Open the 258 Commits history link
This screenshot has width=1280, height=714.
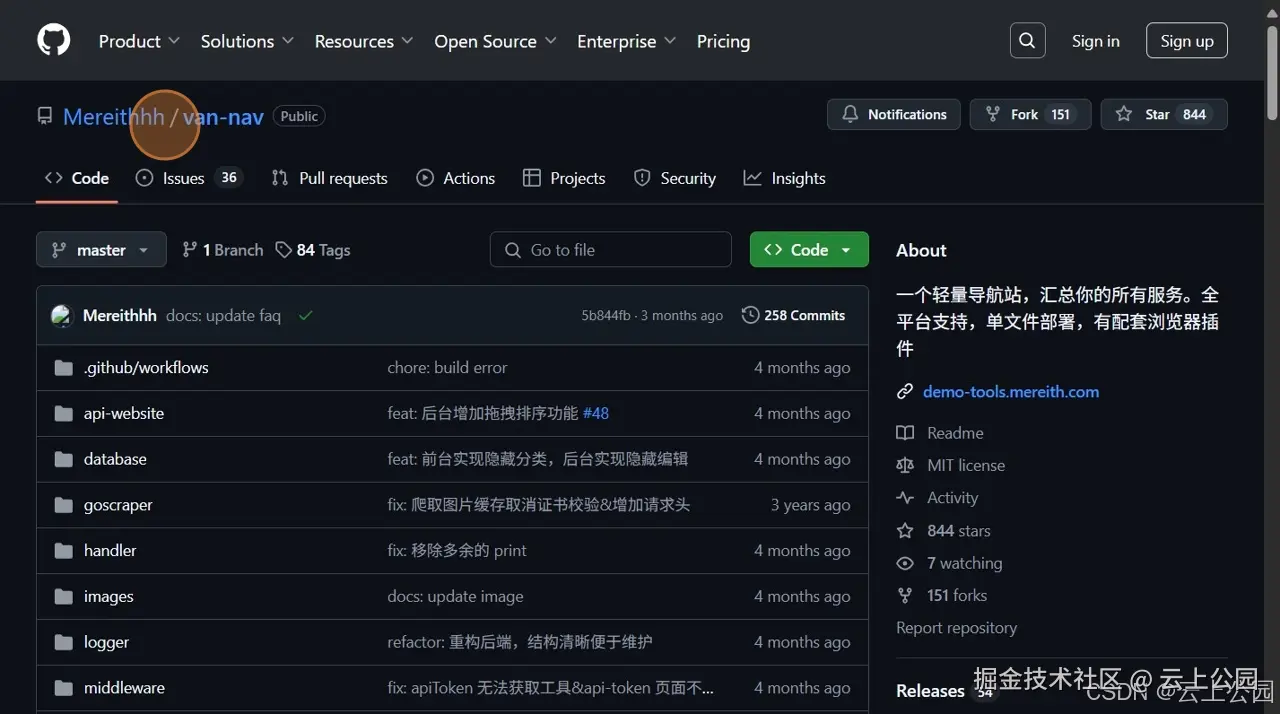794,316
